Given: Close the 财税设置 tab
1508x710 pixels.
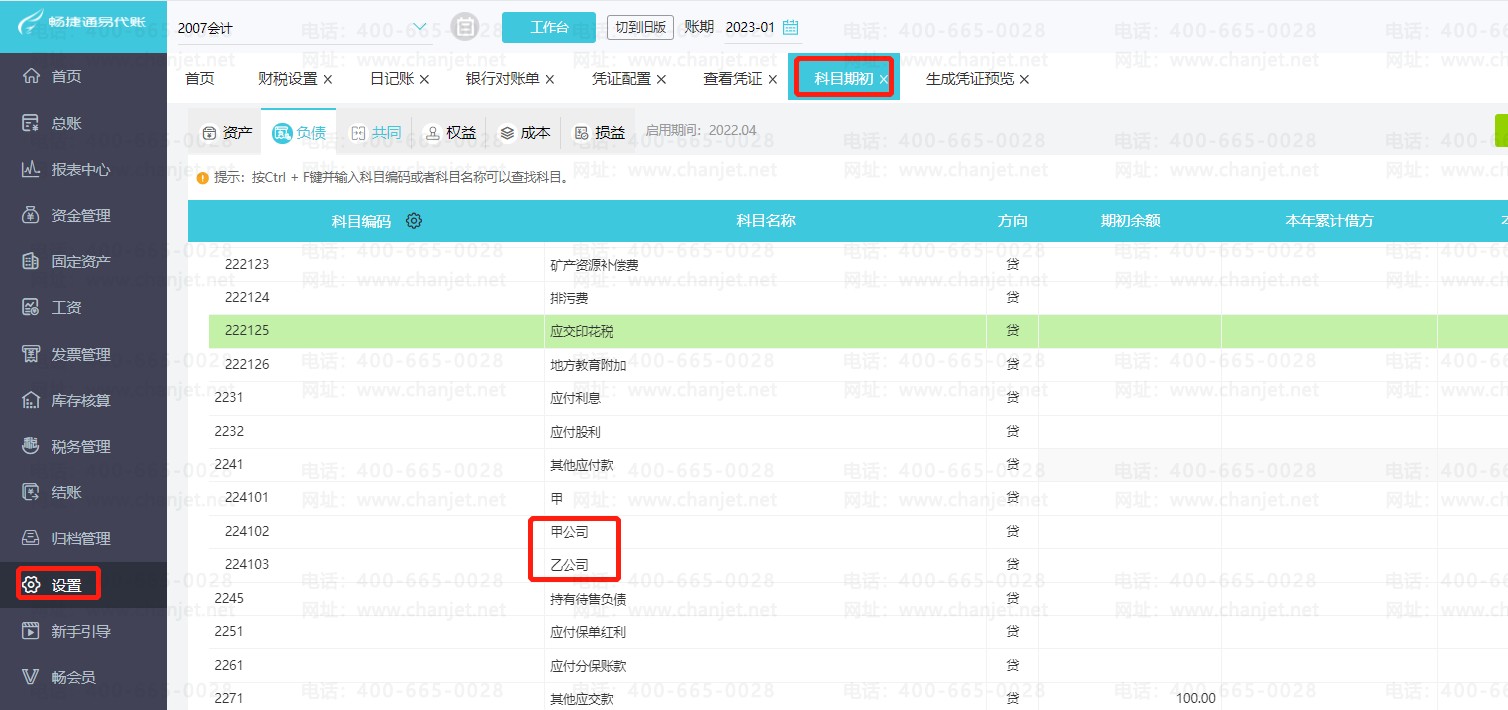Looking at the screenshot, I should click(328, 79).
